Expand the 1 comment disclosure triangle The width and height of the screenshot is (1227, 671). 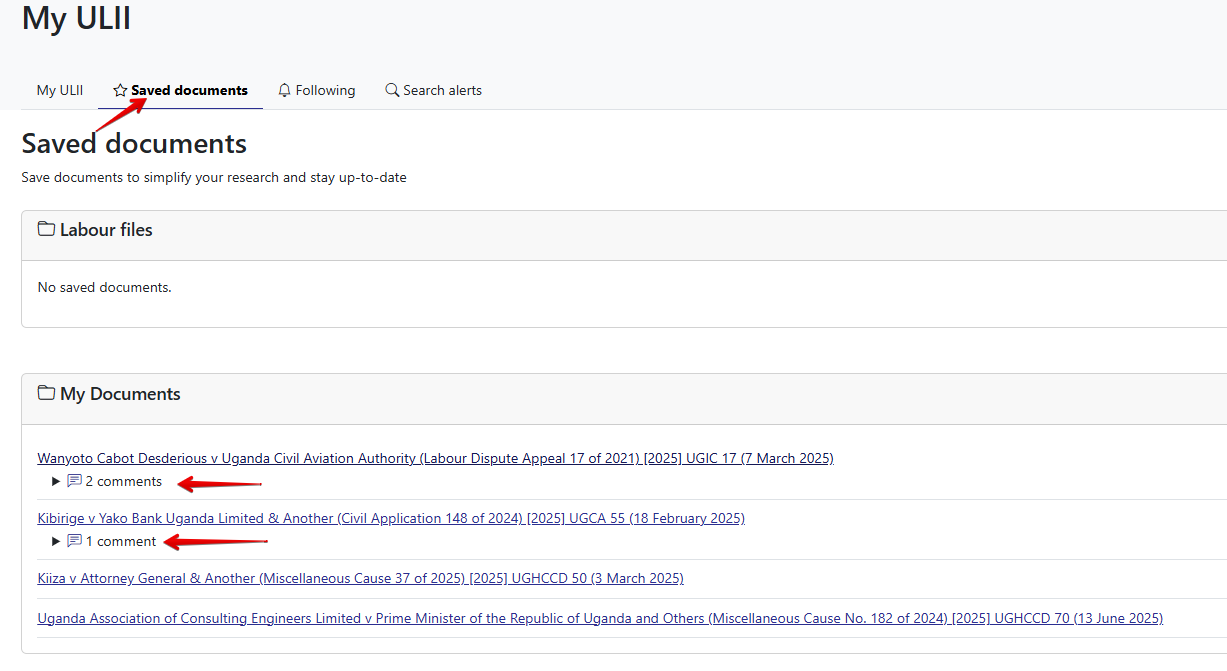(x=56, y=542)
